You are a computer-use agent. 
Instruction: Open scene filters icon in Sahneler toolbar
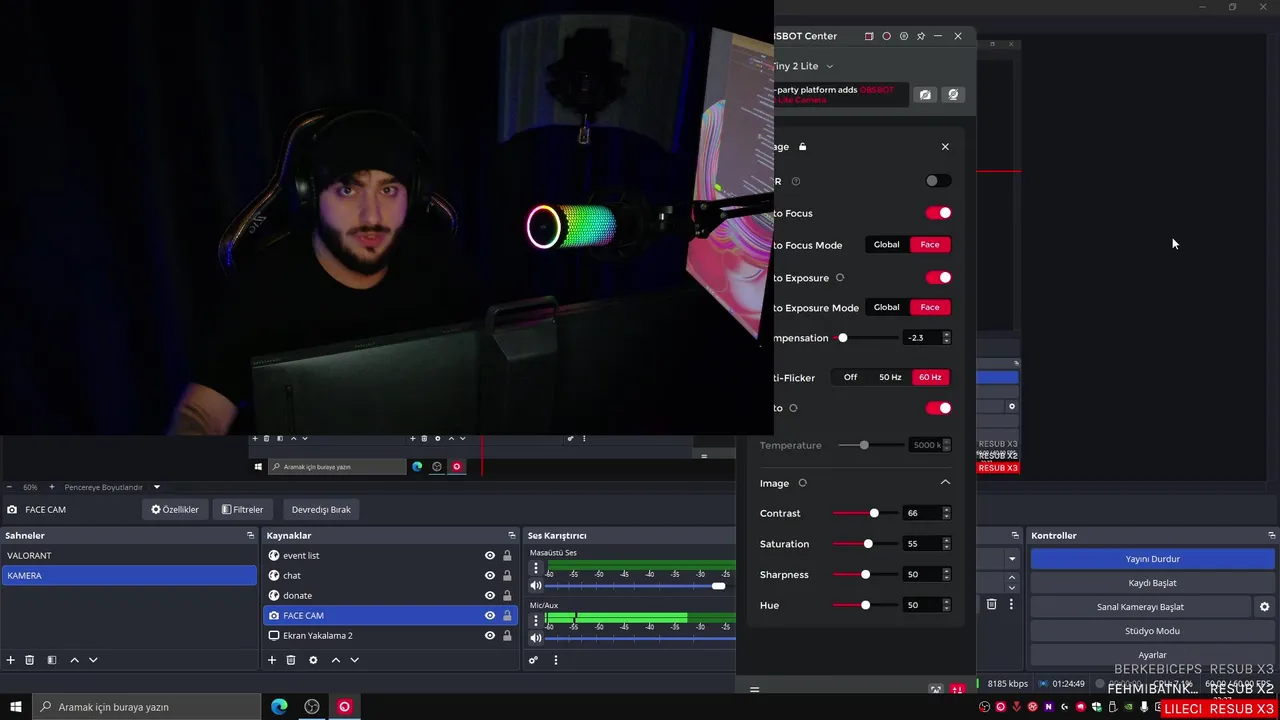[x=52, y=660]
